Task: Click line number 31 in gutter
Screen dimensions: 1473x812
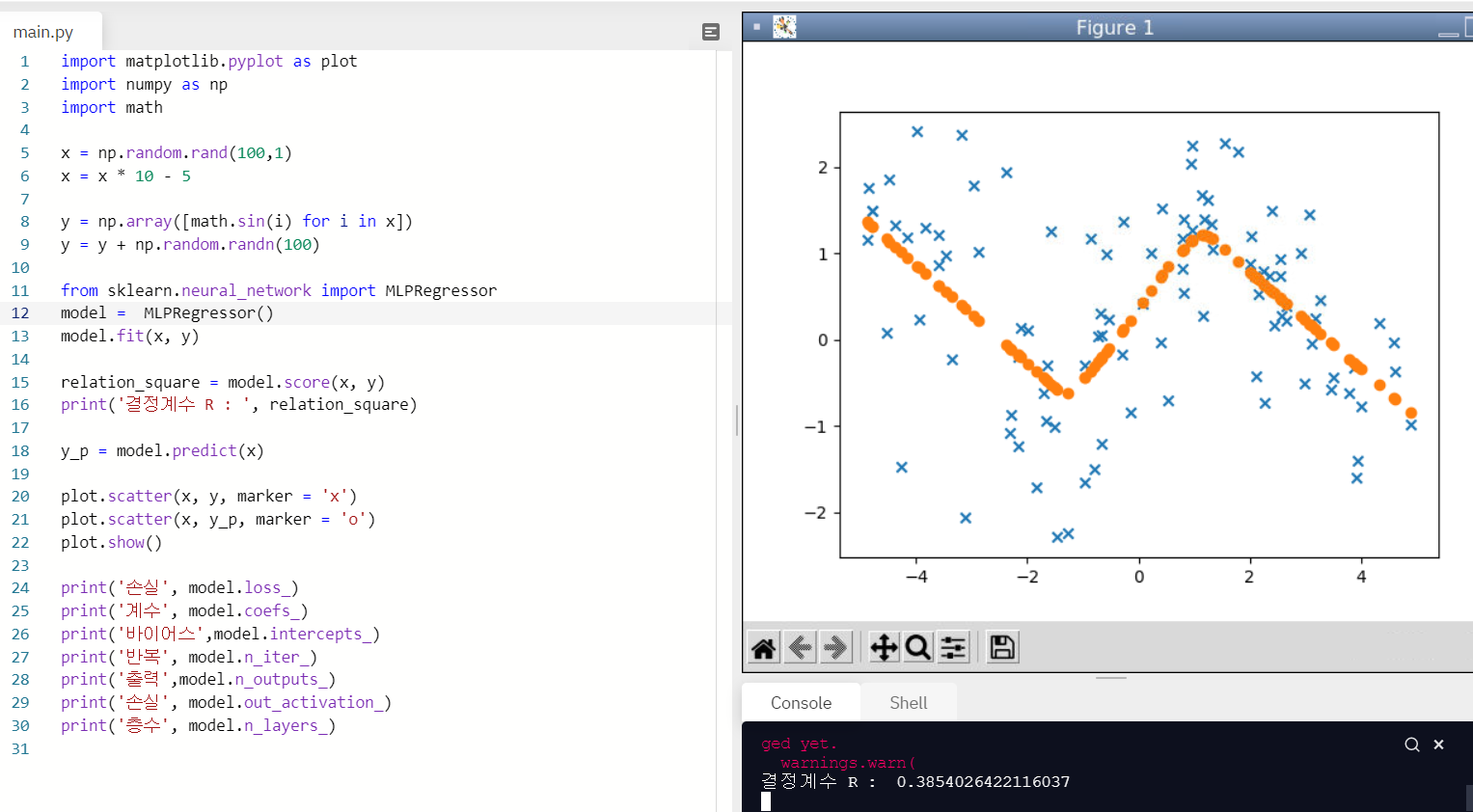Action: click(x=20, y=749)
